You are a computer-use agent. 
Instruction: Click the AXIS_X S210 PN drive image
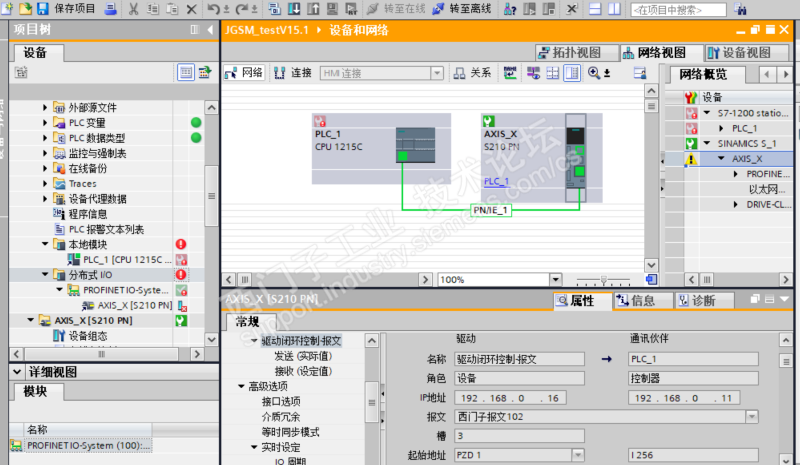576,158
